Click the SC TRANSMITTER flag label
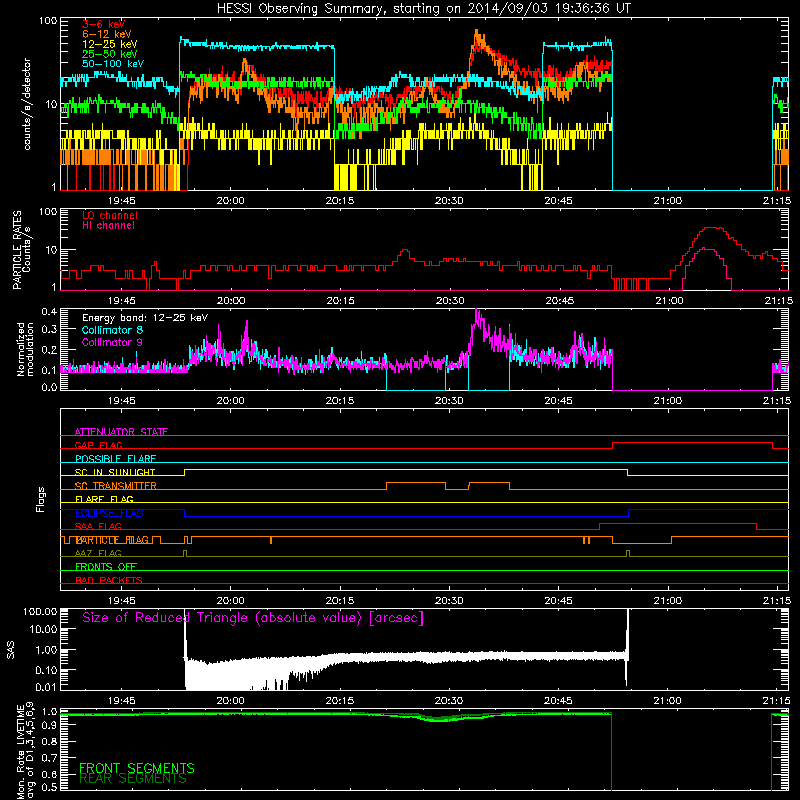The image size is (800, 800). tap(115, 486)
